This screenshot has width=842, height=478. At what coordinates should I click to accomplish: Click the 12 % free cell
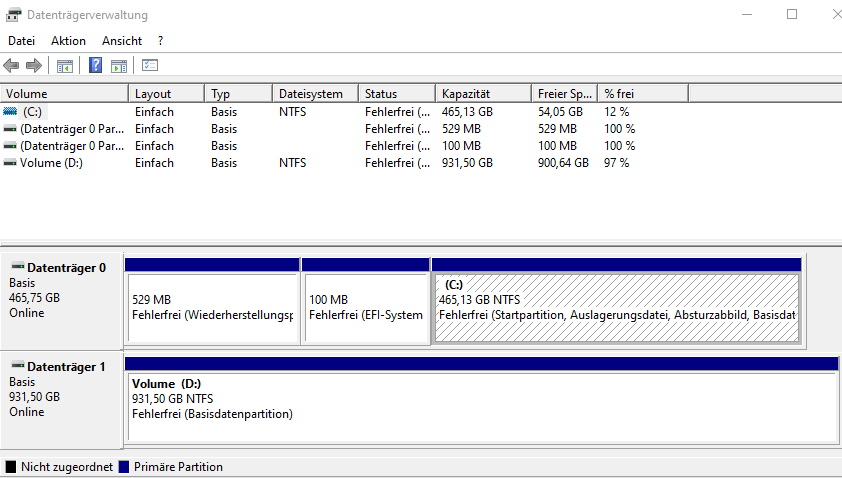click(x=616, y=112)
